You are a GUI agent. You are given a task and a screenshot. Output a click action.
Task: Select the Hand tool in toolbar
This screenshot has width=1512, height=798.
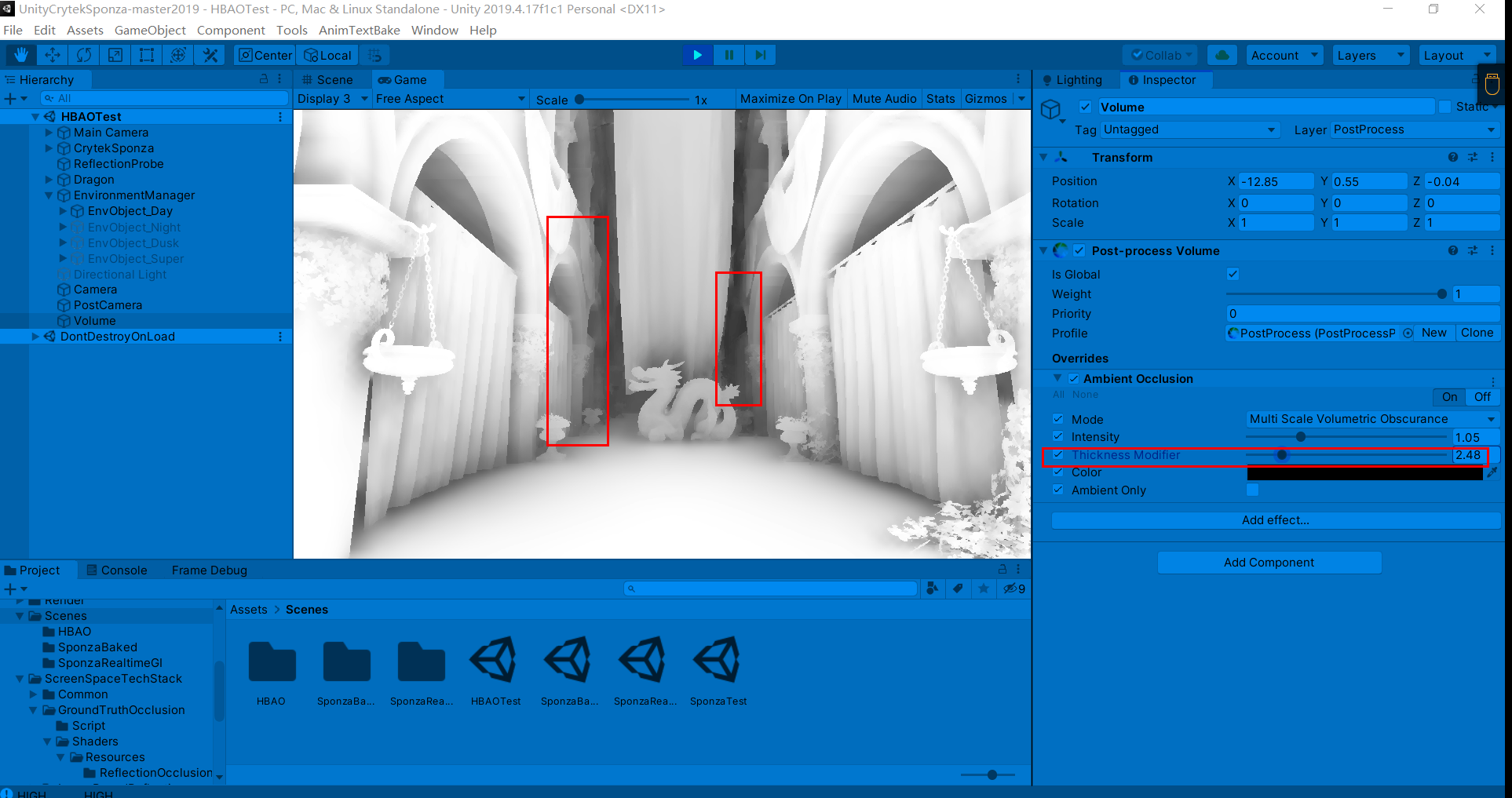[21, 55]
